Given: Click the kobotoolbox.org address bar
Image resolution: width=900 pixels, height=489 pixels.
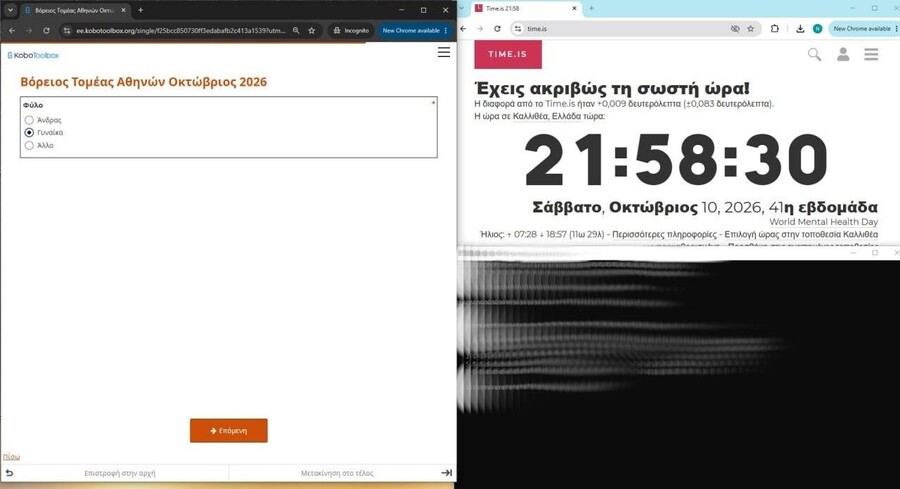Looking at the screenshot, I should click(181, 30).
